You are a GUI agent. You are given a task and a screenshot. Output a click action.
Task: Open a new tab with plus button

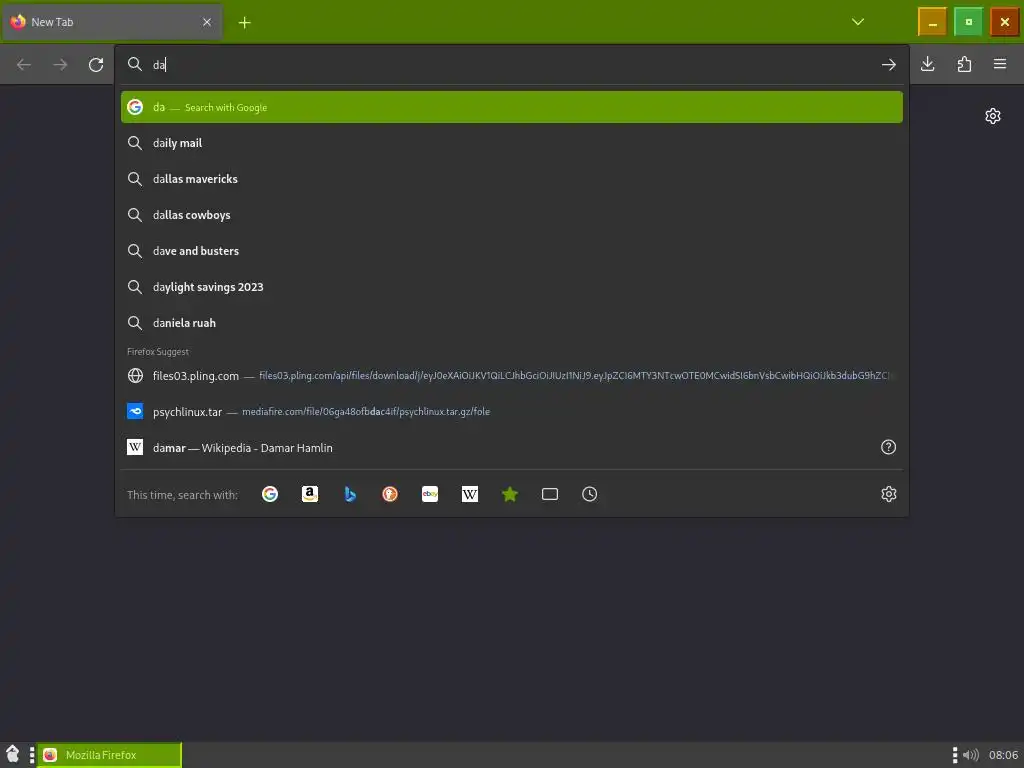click(244, 22)
